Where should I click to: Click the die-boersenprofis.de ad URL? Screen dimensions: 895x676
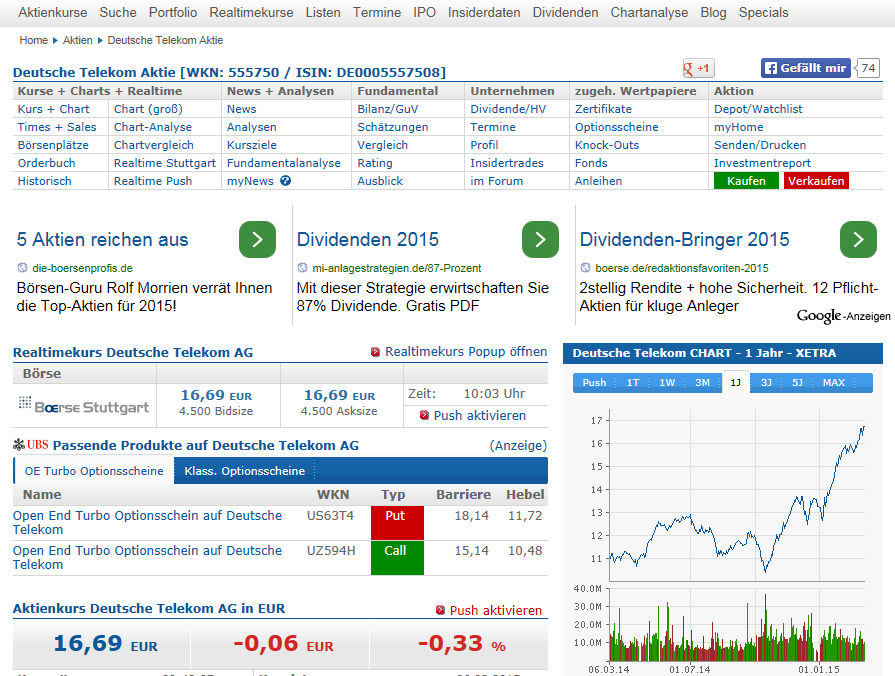tap(82, 268)
